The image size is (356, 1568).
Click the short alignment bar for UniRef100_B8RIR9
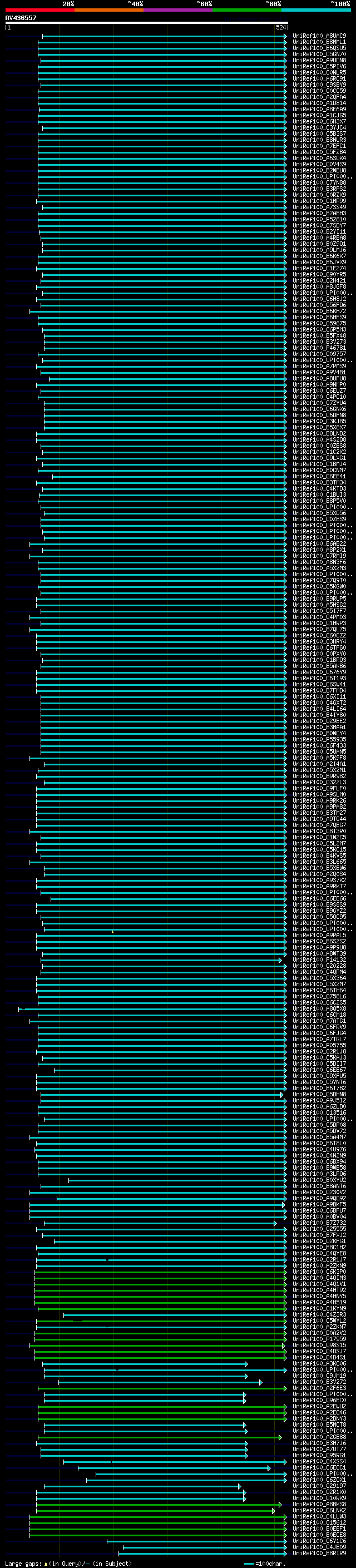tap(202, 1554)
